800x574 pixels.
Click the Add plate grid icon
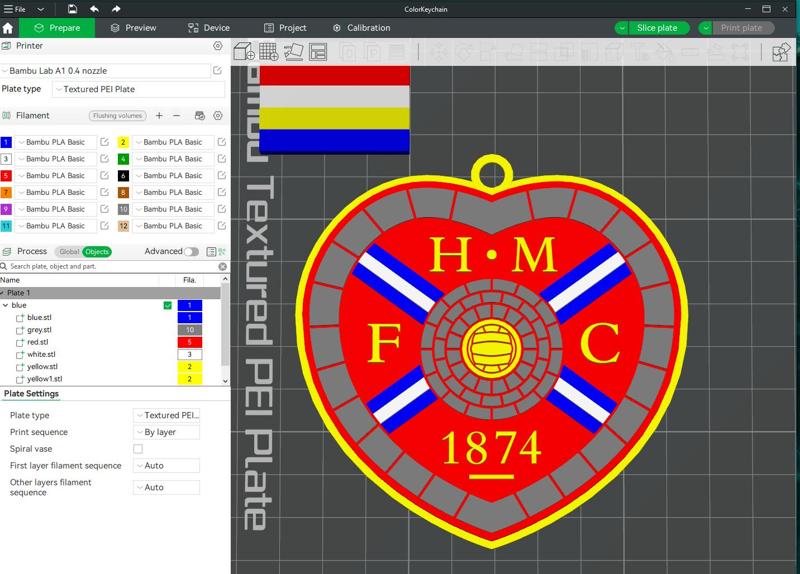(x=268, y=52)
